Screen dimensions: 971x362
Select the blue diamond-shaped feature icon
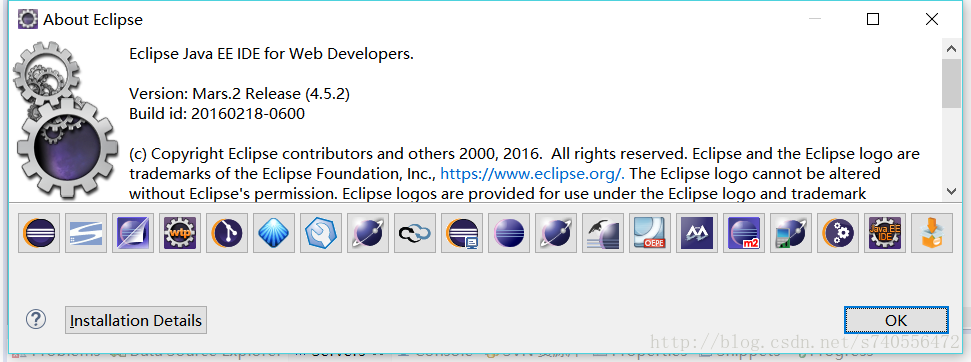tap(274, 233)
